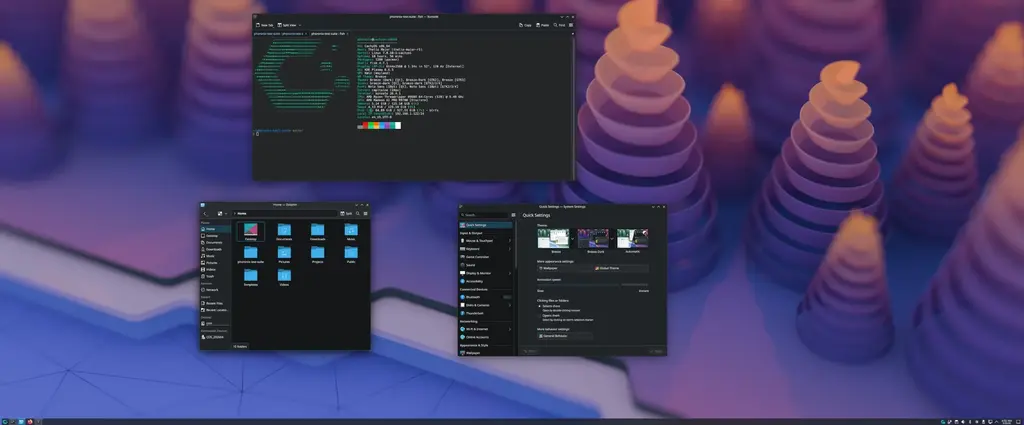Viewport: 1024px width, 425px height.
Task: Select Pictures in Dolphin Places sidebar
Action: pos(215,263)
